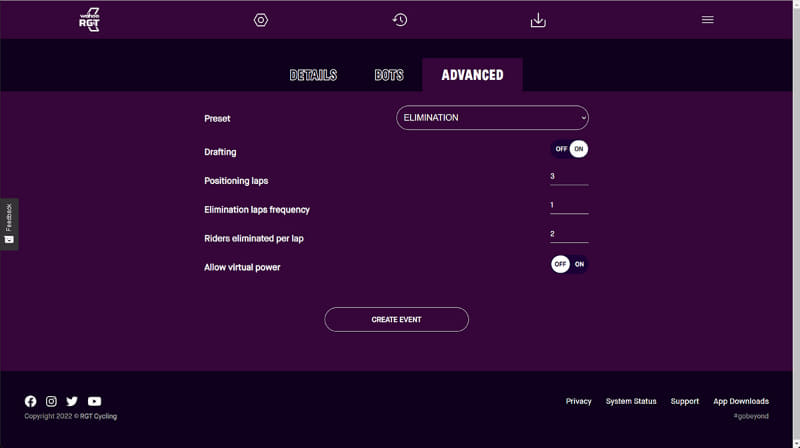Click the "Copyright 2022 © RGT Cycling" text

click(x=70, y=416)
